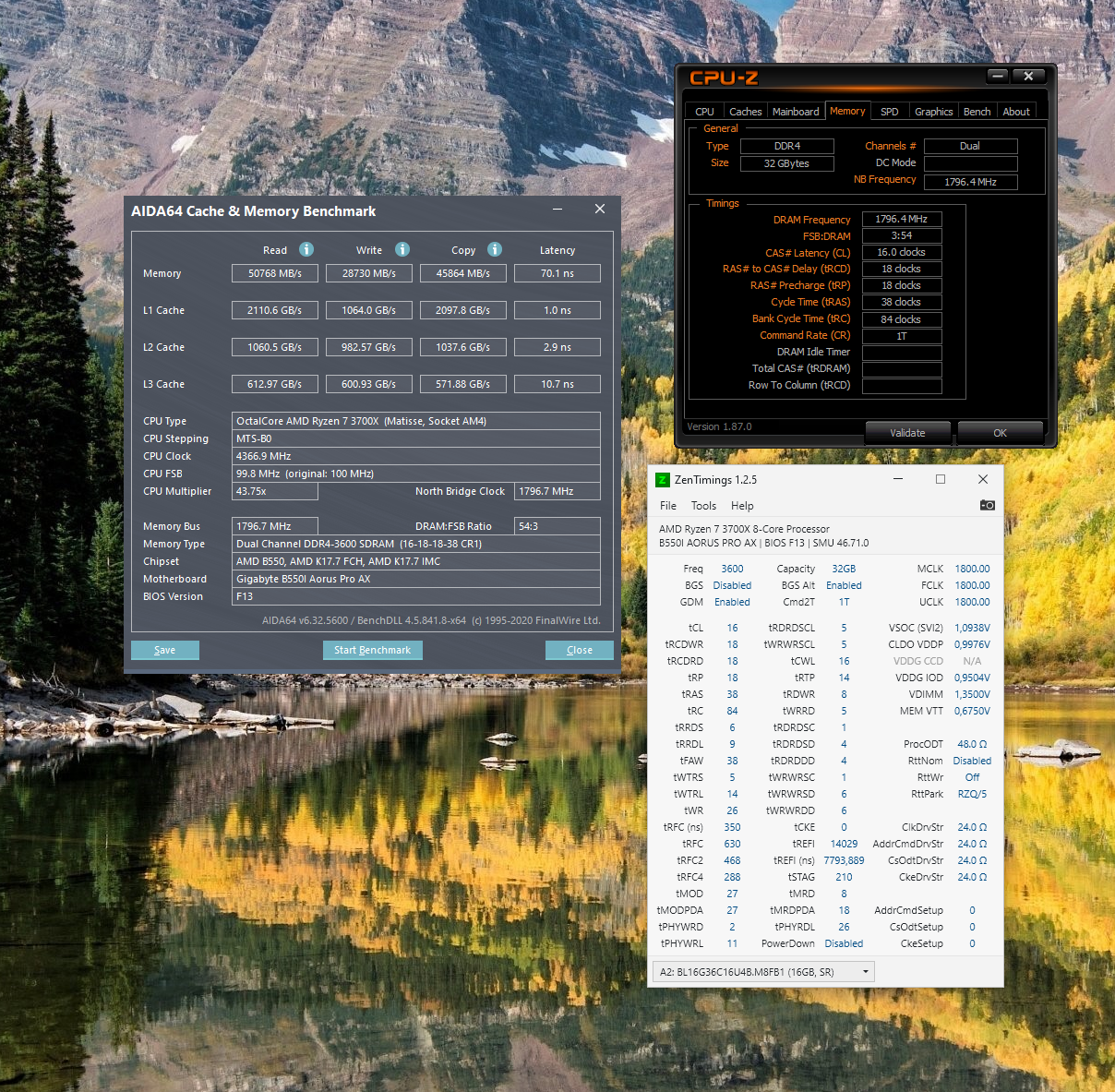Click the PowerDown value Disabled in ZenTimings
The height and width of the screenshot is (1092, 1115).
pyautogui.click(x=844, y=943)
